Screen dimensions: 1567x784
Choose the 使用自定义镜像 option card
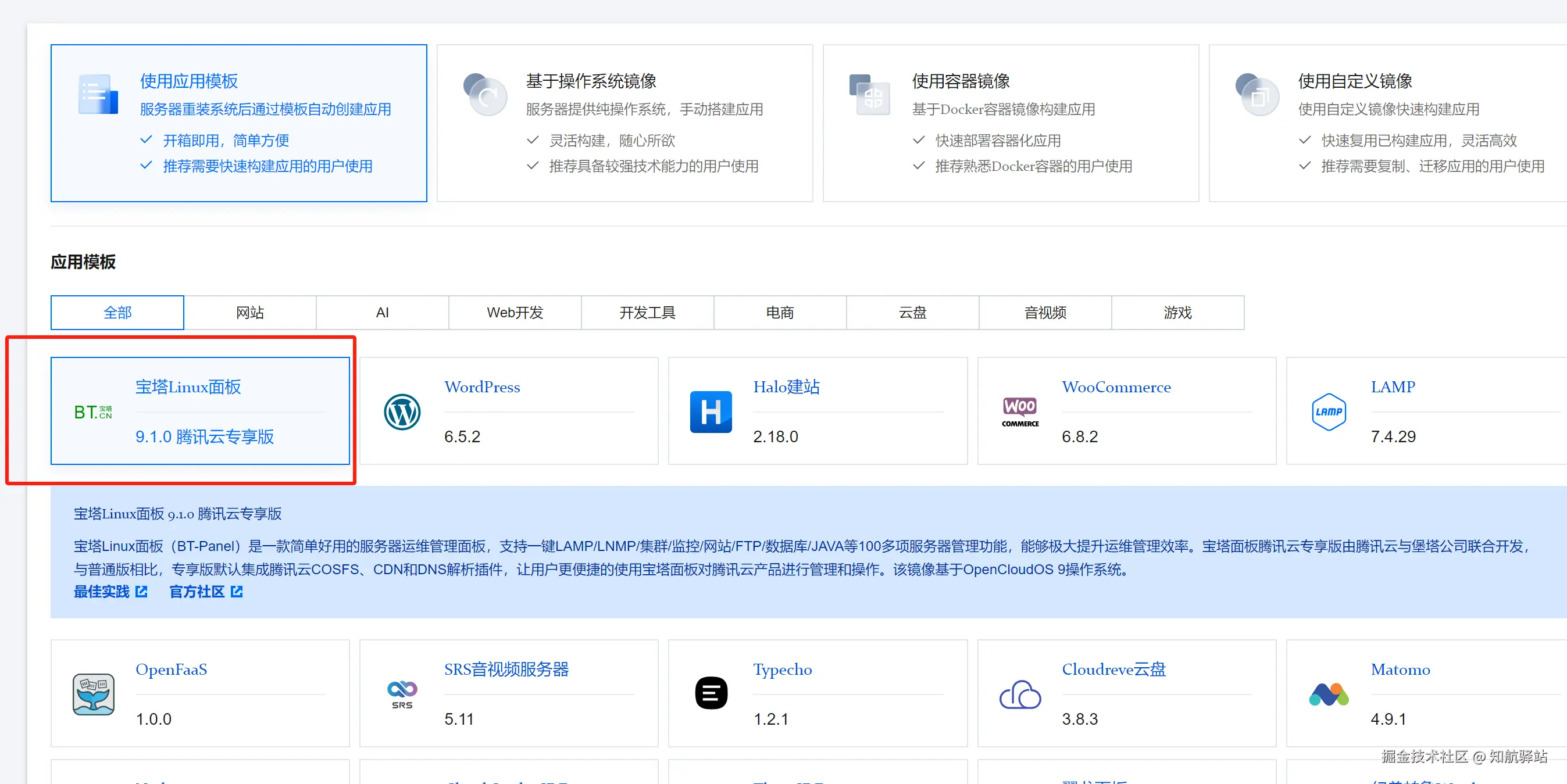1388,123
